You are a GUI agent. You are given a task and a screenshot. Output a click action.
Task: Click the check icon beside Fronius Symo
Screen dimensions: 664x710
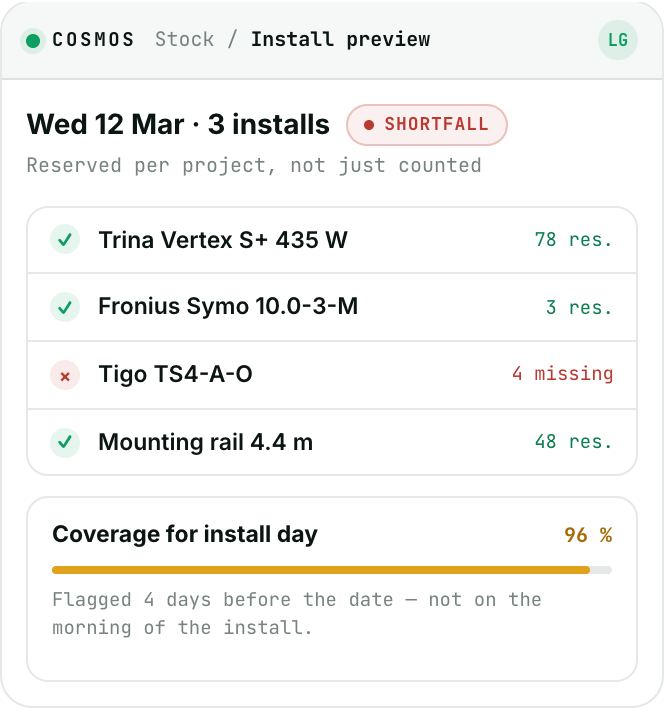(x=65, y=307)
